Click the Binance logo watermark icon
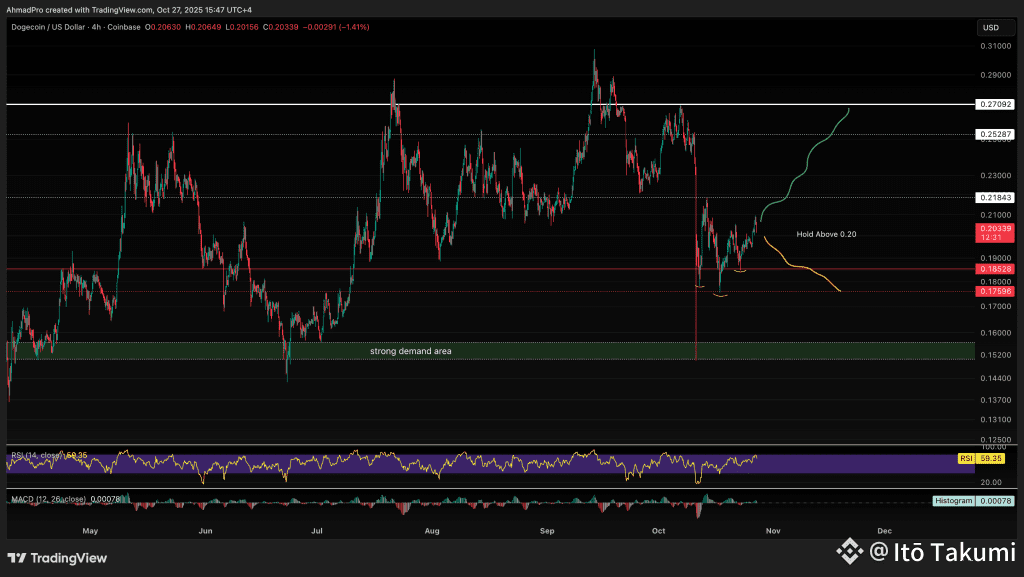The width and height of the screenshot is (1024, 577). click(x=850, y=549)
